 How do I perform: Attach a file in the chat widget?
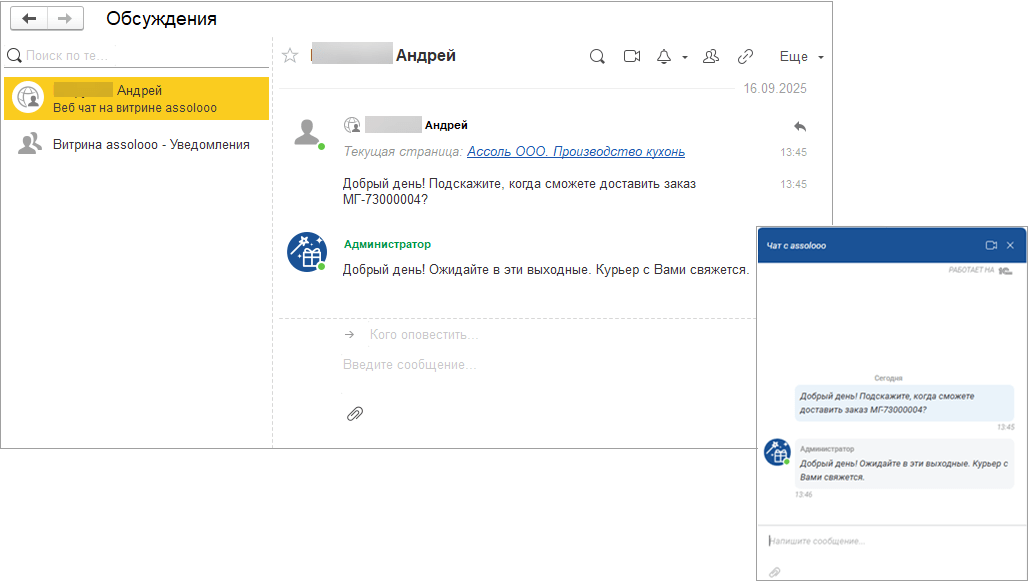pos(774,572)
